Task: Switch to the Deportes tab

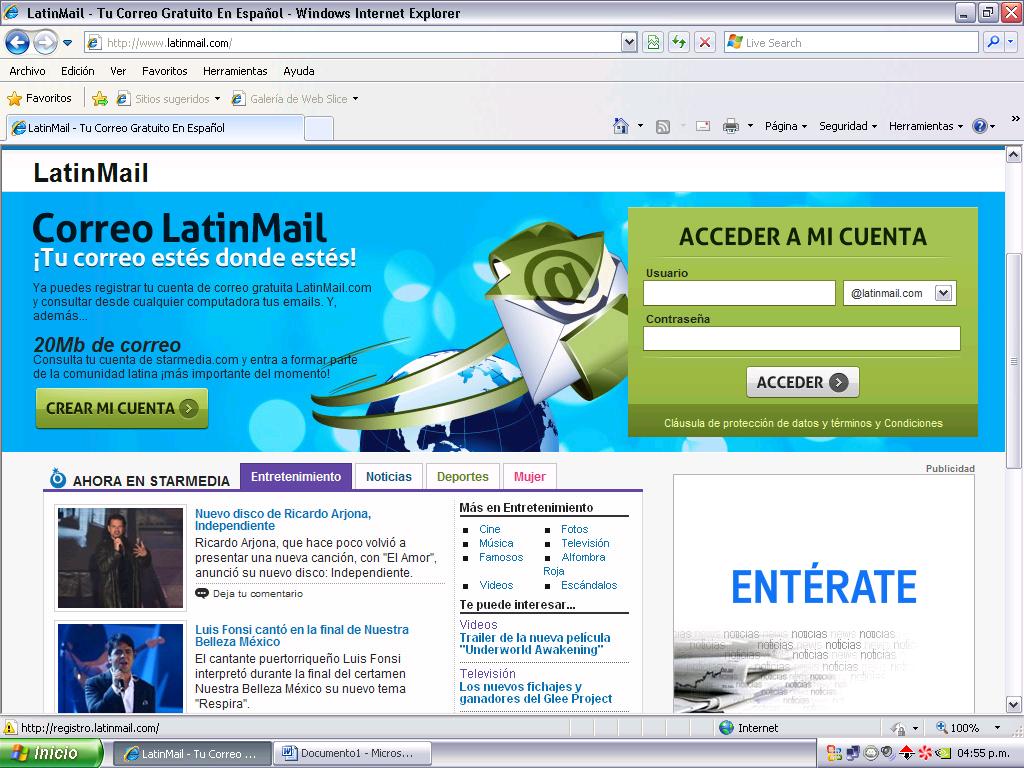Action: click(x=462, y=476)
